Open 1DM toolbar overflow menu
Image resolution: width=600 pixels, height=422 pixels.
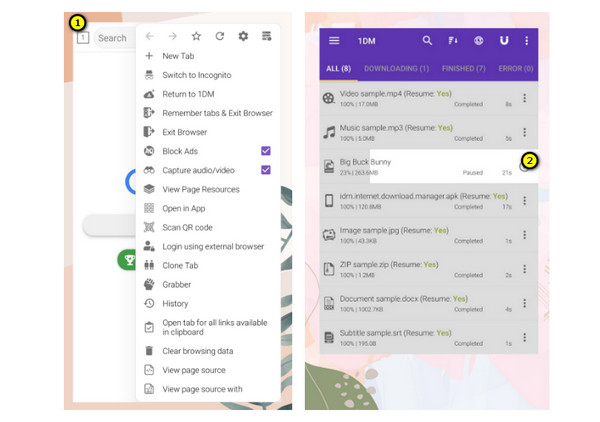pyautogui.click(x=527, y=41)
